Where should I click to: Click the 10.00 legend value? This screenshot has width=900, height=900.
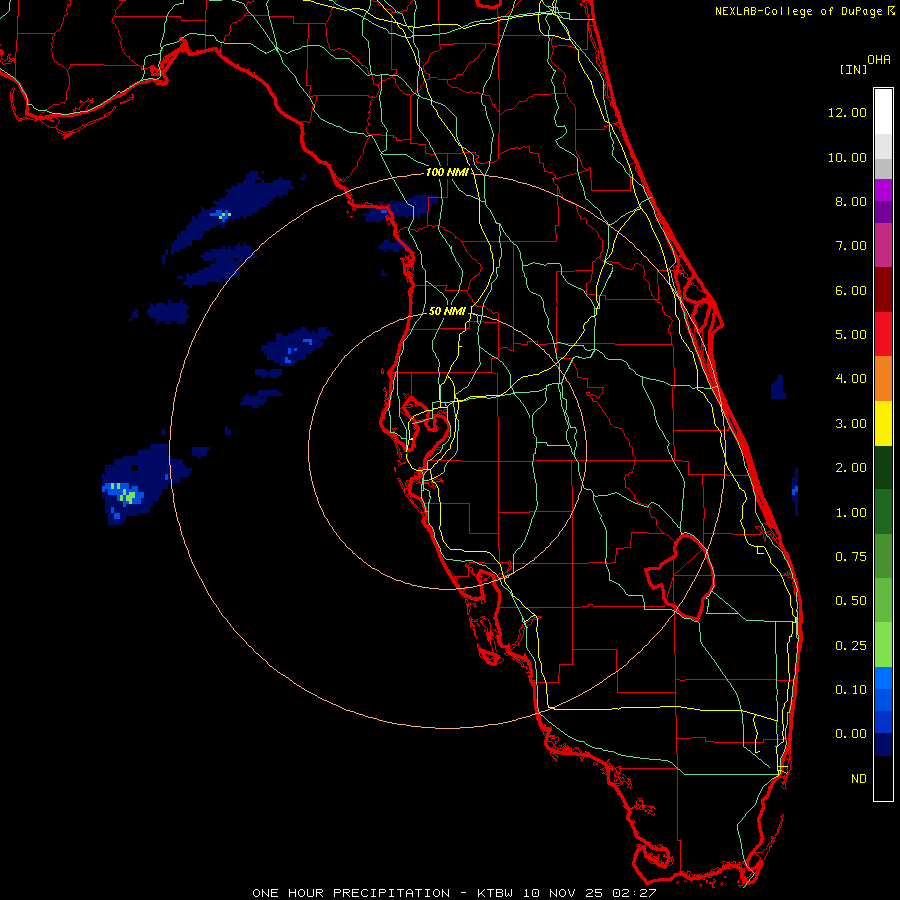tap(847, 157)
